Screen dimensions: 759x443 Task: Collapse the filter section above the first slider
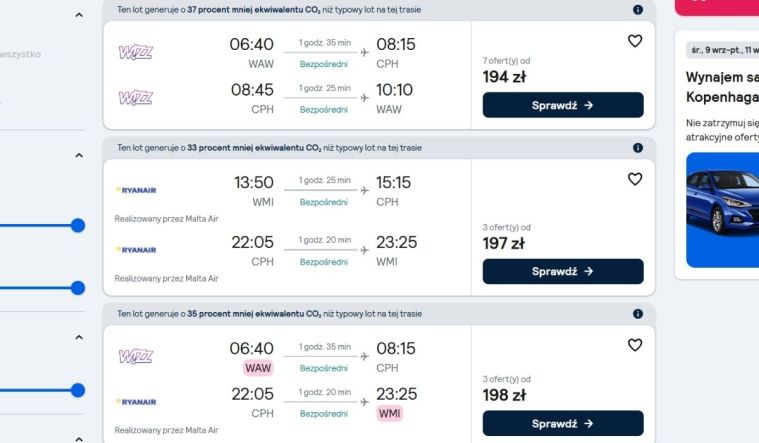[79, 155]
